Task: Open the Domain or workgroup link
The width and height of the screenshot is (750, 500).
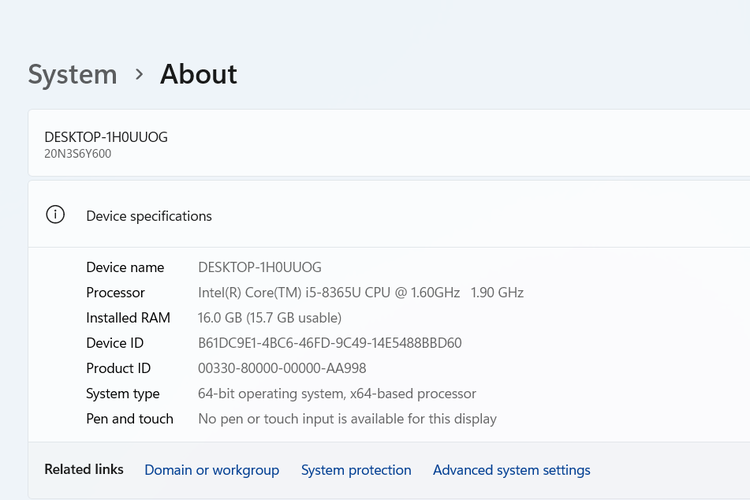Action: pyautogui.click(x=211, y=470)
